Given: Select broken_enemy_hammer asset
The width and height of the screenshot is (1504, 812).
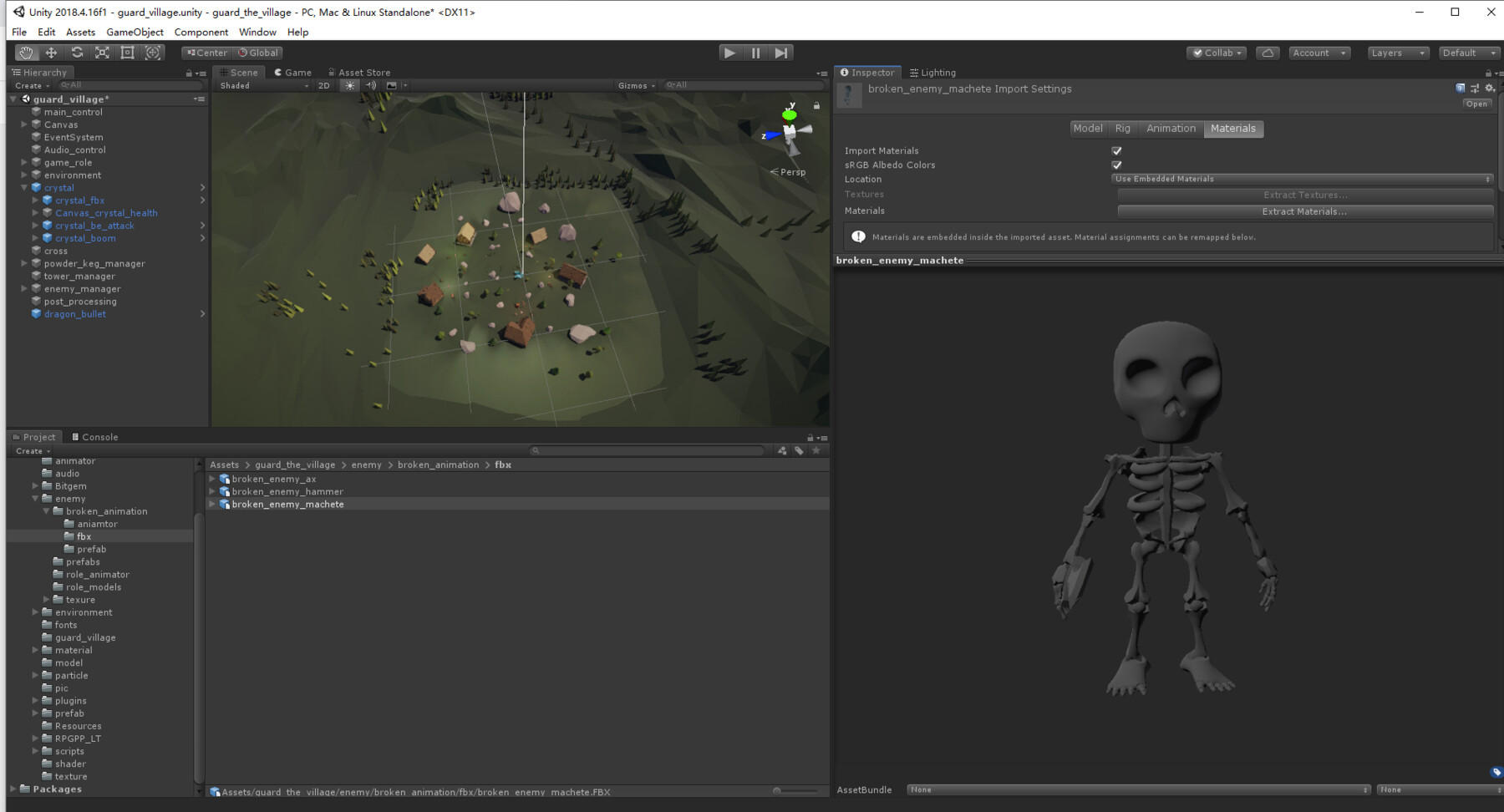Looking at the screenshot, I should (x=287, y=491).
